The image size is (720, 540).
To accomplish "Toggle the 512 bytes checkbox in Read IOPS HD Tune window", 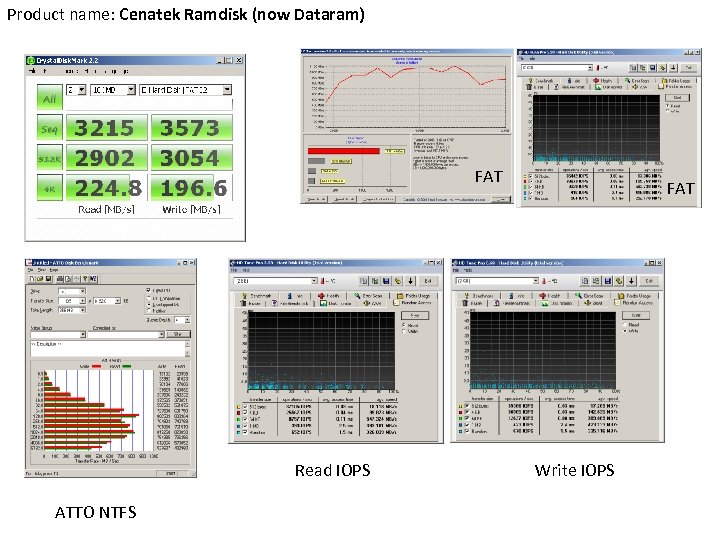I will tap(245, 407).
